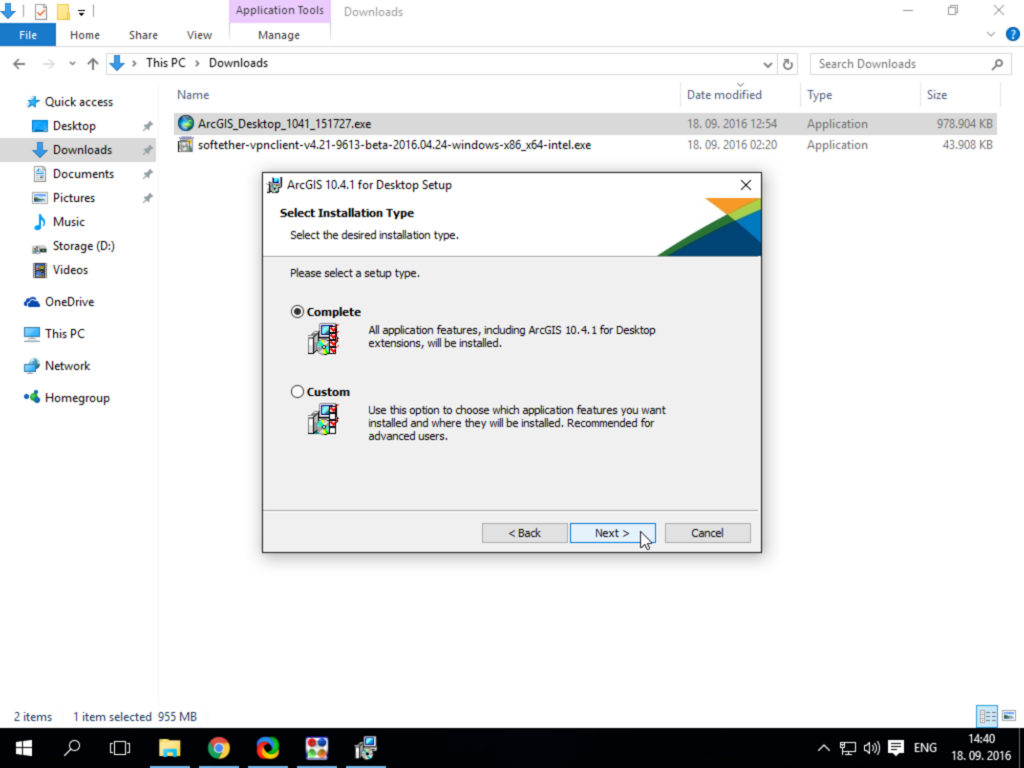Viewport: 1024px width, 768px height.
Task: Refresh the Downloads folder view
Action: [788, 64]
